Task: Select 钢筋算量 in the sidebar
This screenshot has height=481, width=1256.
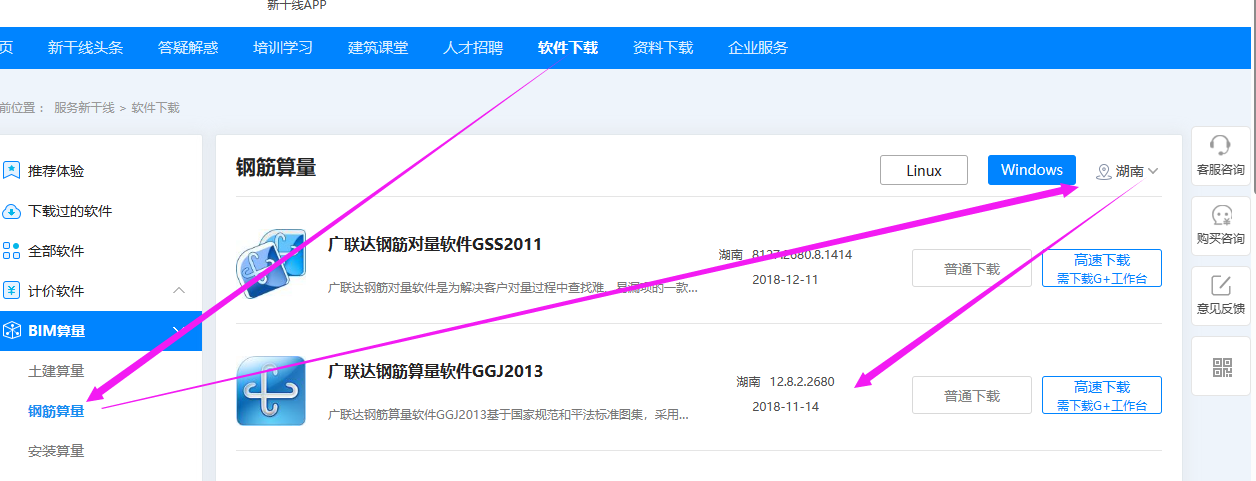Action: click(x=56, y=411)
